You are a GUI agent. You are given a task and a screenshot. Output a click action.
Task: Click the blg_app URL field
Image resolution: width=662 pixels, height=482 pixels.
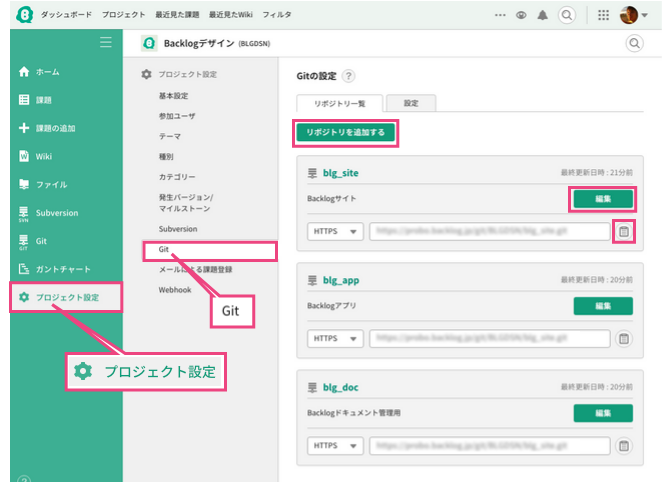(490, 339)
